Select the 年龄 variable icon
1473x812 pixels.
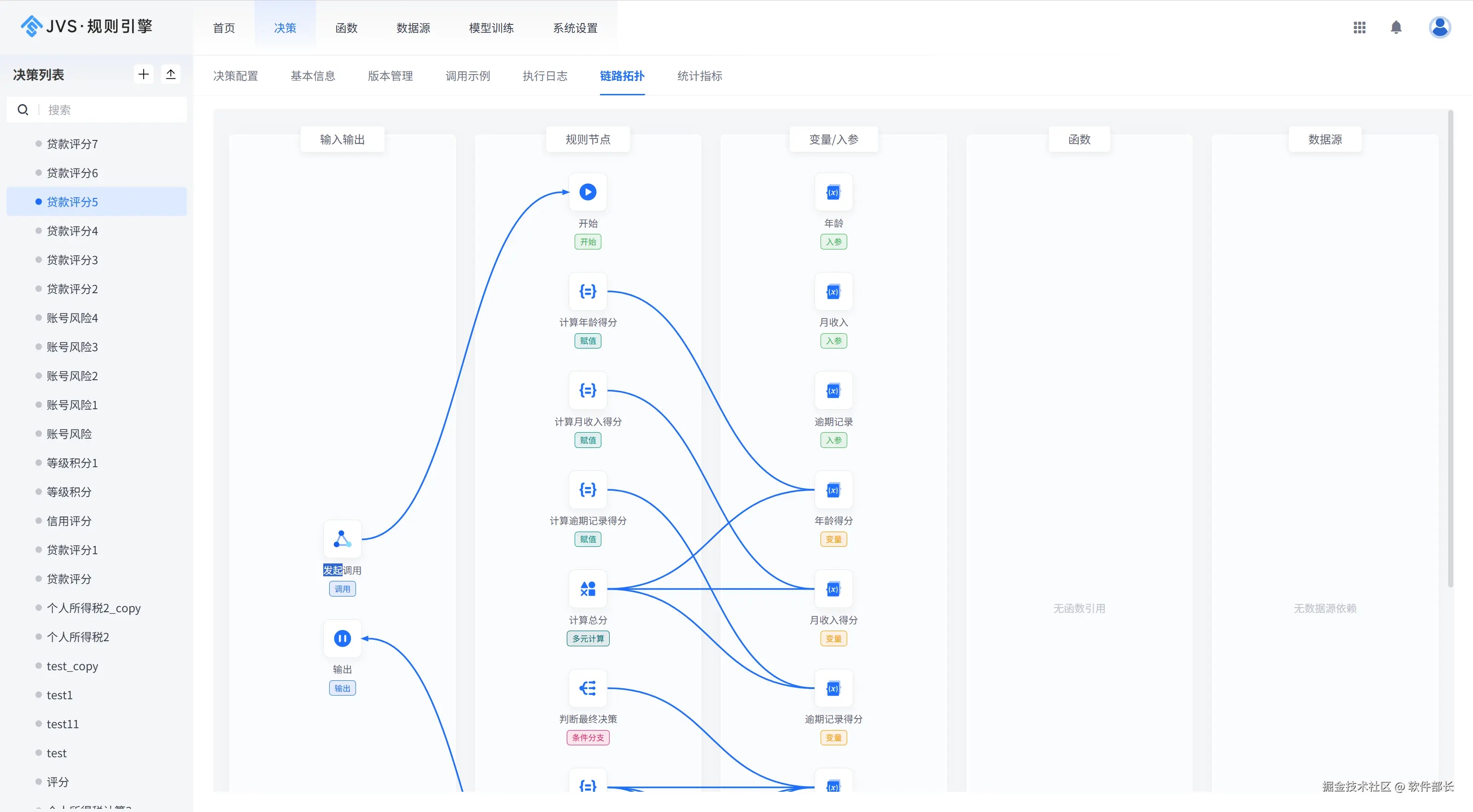834,192
